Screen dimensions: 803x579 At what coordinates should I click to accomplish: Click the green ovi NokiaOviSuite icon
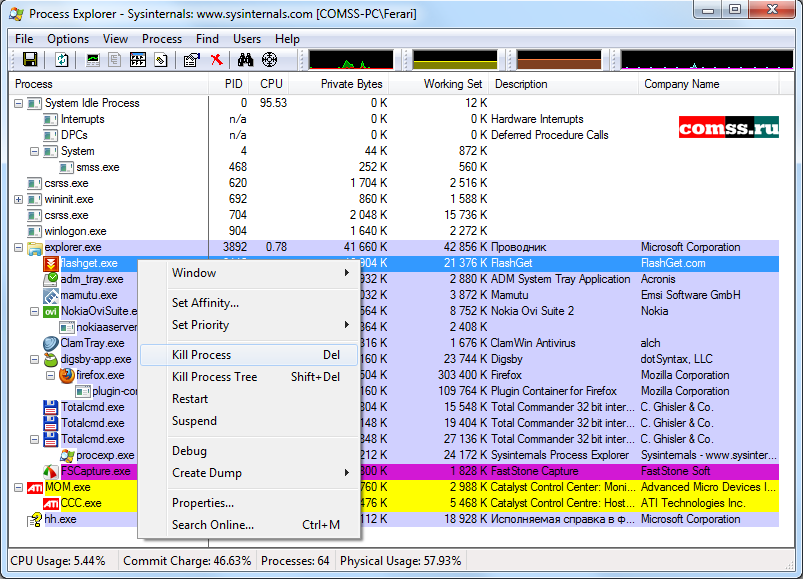click(x=51, y=311)
